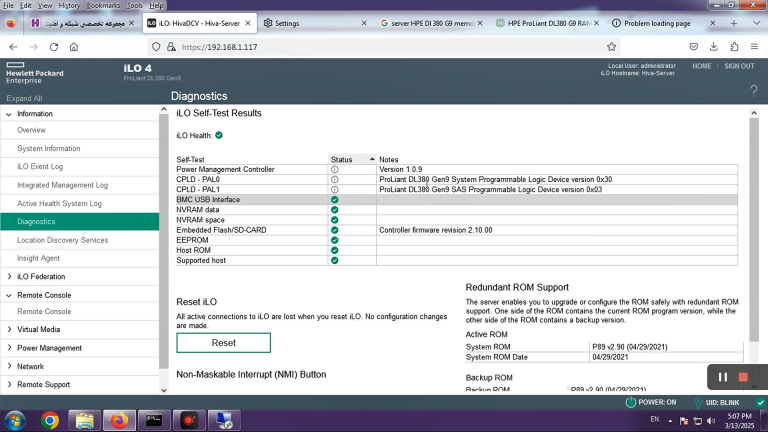Image resolution: width=768 pixels, height=432 pixels.
Task: Click the SIGN OUT link
Action: (x=739, y=66)
